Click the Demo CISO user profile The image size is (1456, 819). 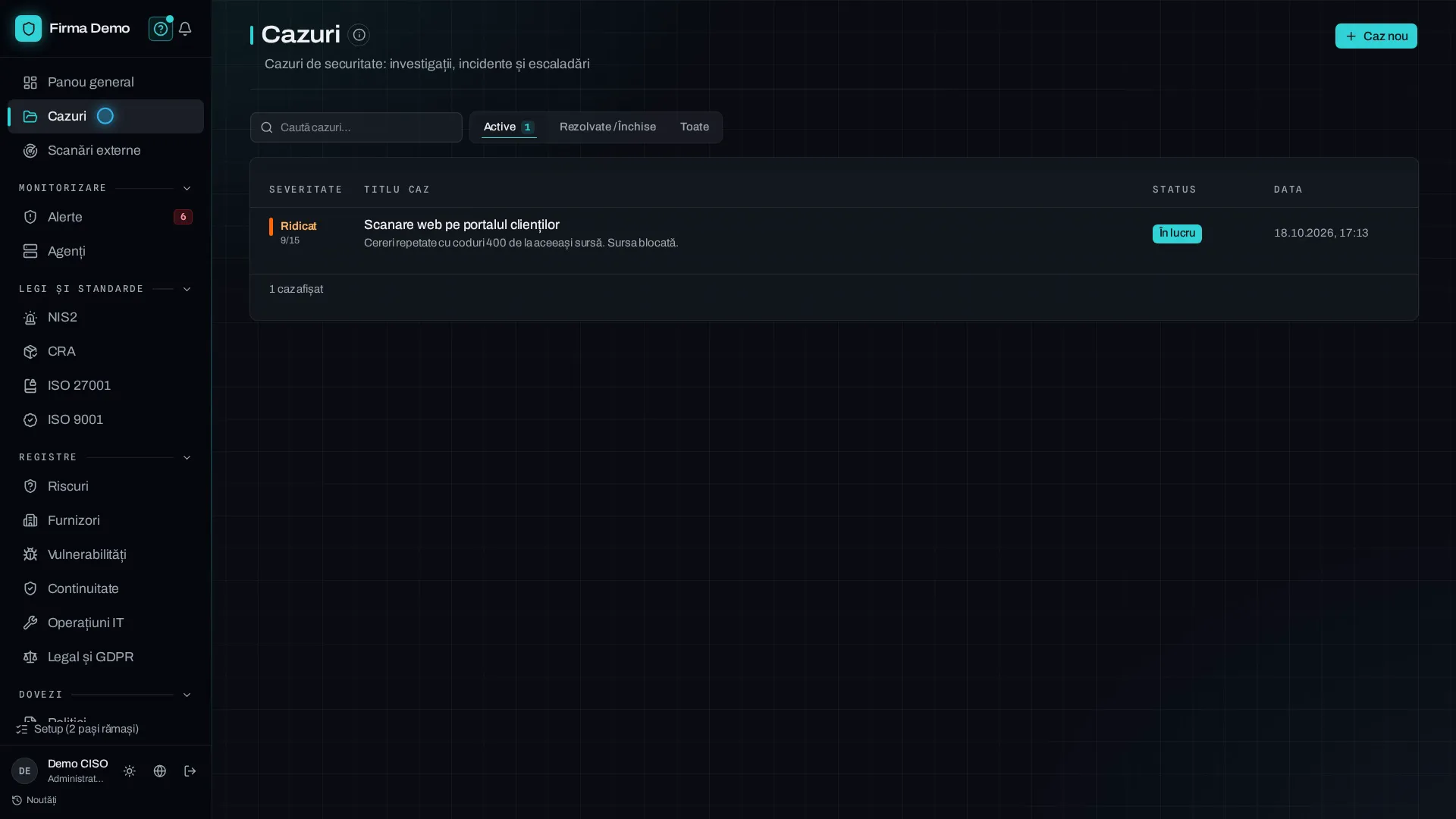tap(61, 771)
